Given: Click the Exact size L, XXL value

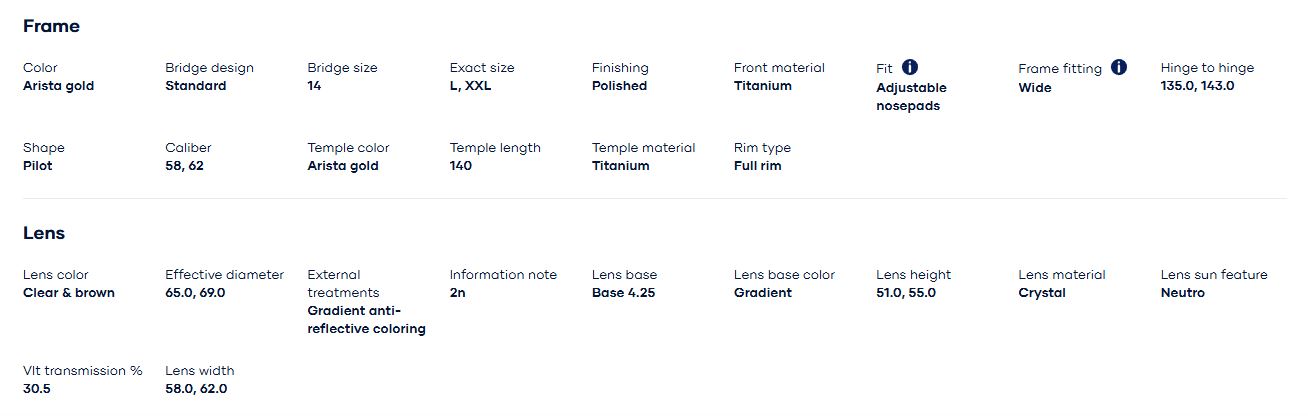Looking at the screenshot, I should [x=470, y=86].
